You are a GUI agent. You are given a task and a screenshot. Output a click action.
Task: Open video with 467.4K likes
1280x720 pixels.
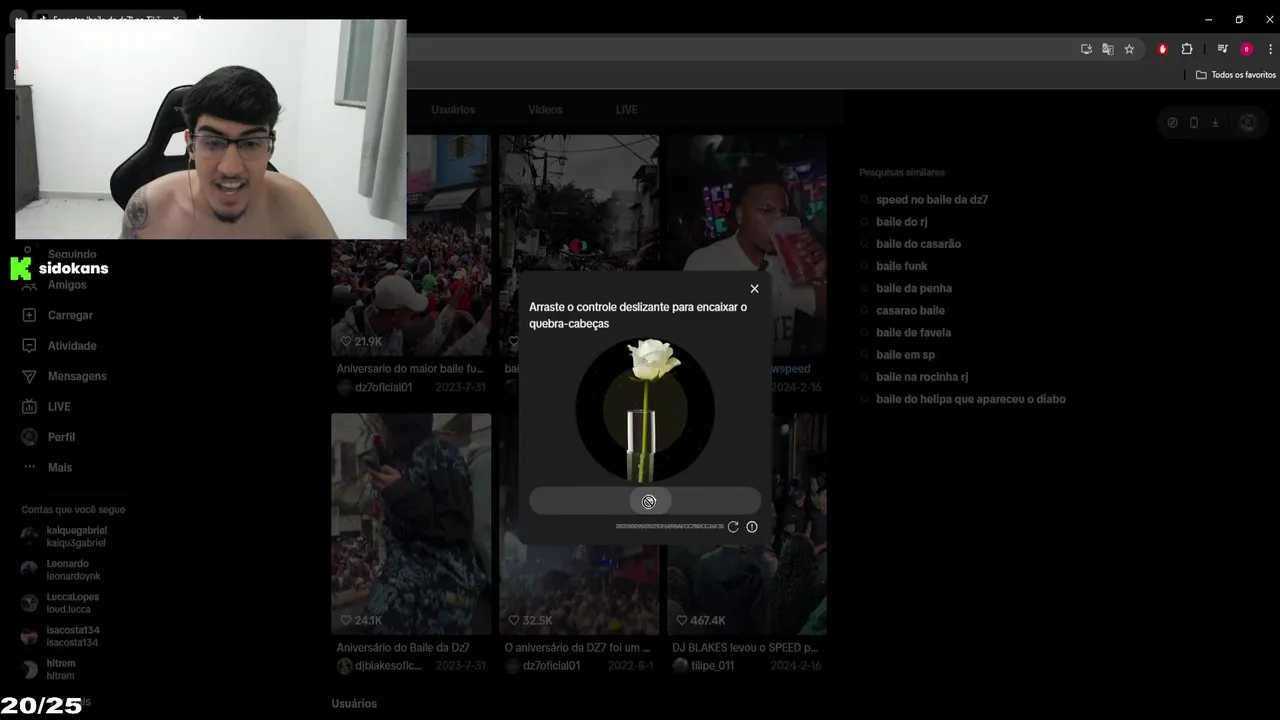point(747,524)
